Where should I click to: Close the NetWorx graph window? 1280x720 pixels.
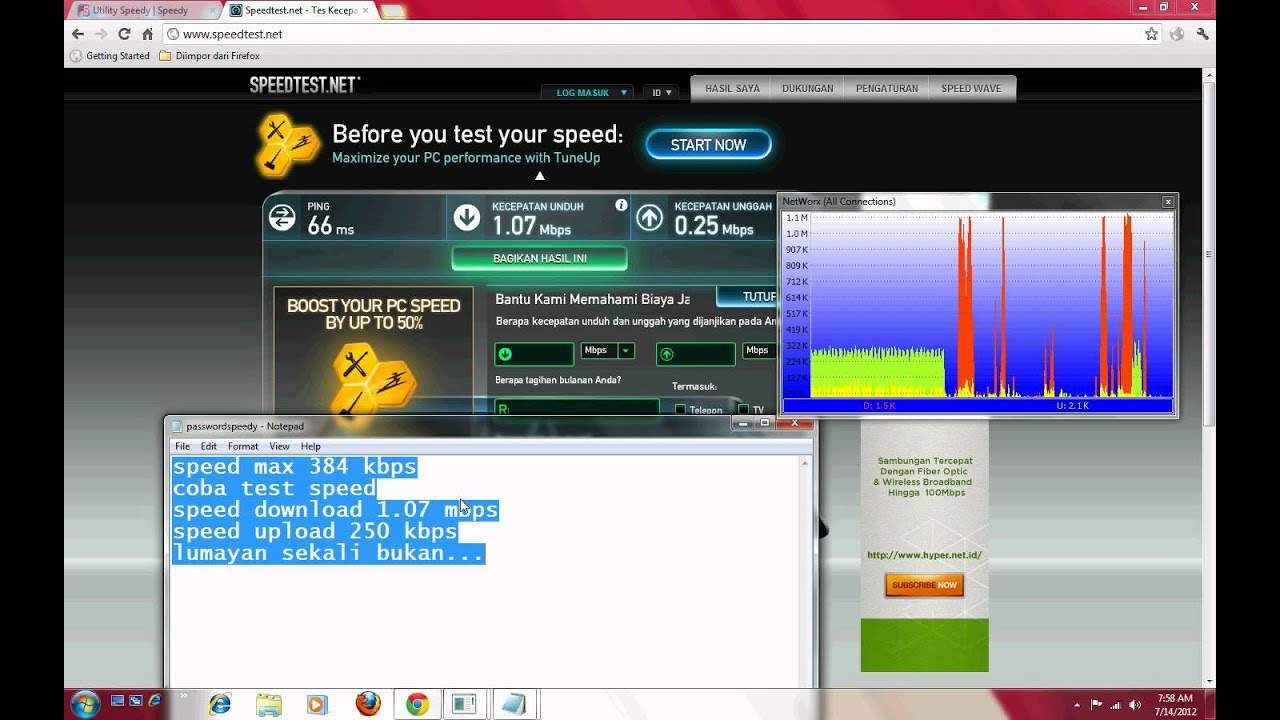tap(1167, 202)
